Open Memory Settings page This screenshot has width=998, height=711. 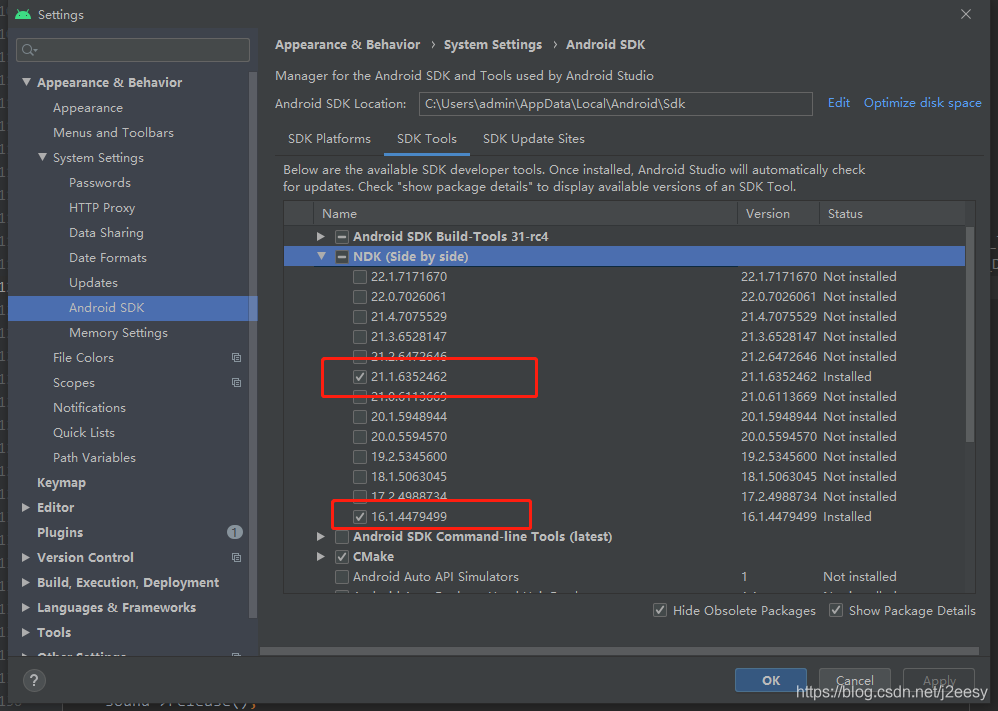pos(118,333)
